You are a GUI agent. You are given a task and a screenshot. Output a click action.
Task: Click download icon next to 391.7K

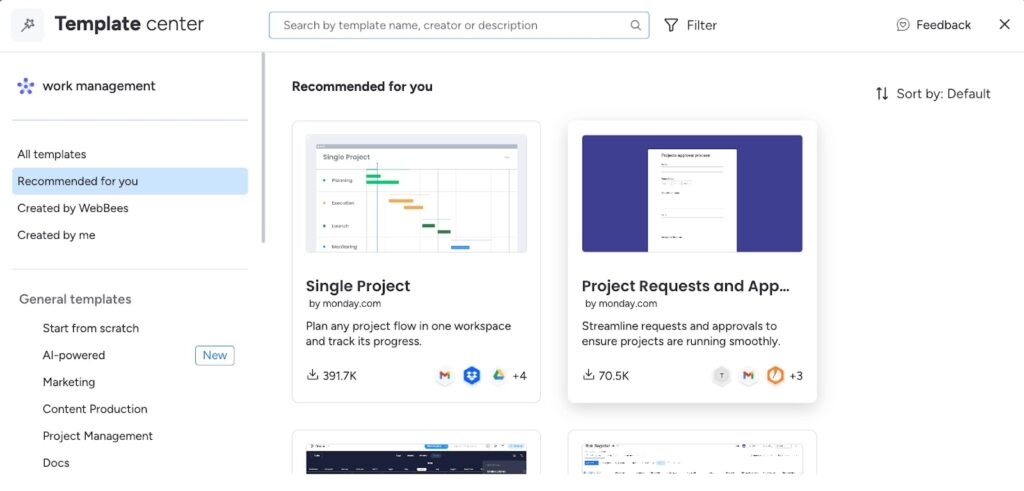(312, 375)
